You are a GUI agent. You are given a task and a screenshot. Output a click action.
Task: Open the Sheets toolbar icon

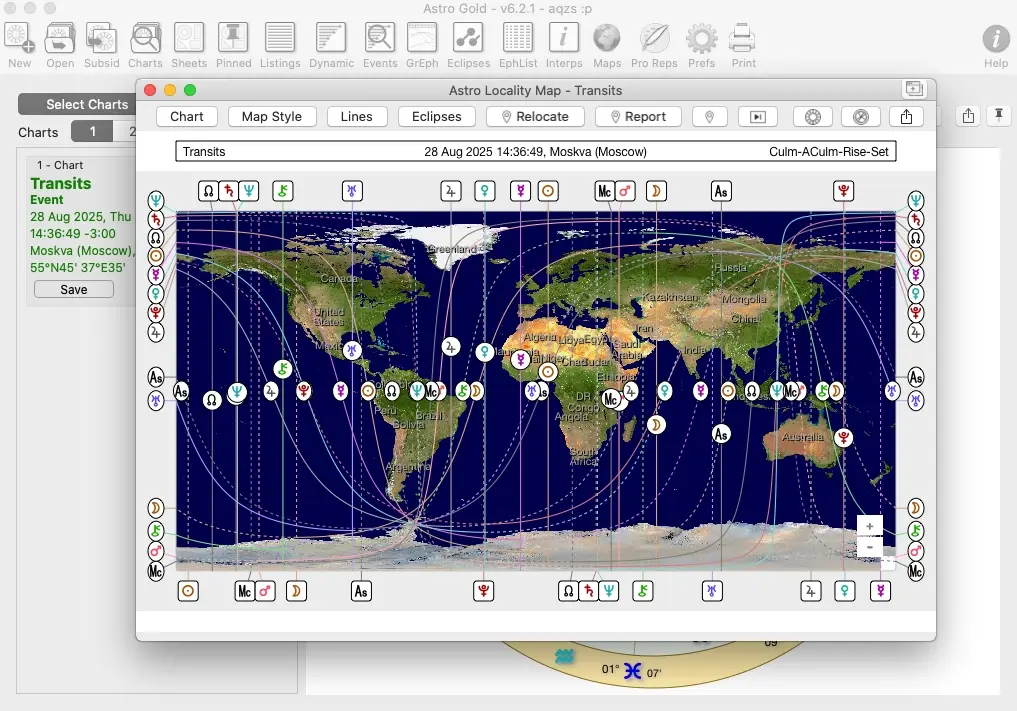tap(189, 45)
